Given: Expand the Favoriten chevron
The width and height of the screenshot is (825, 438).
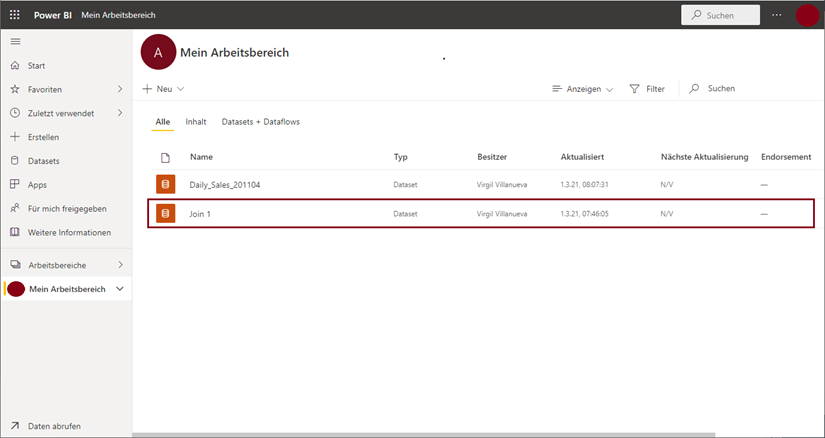Looking at the screenshot, I should (x=120, y=89).
